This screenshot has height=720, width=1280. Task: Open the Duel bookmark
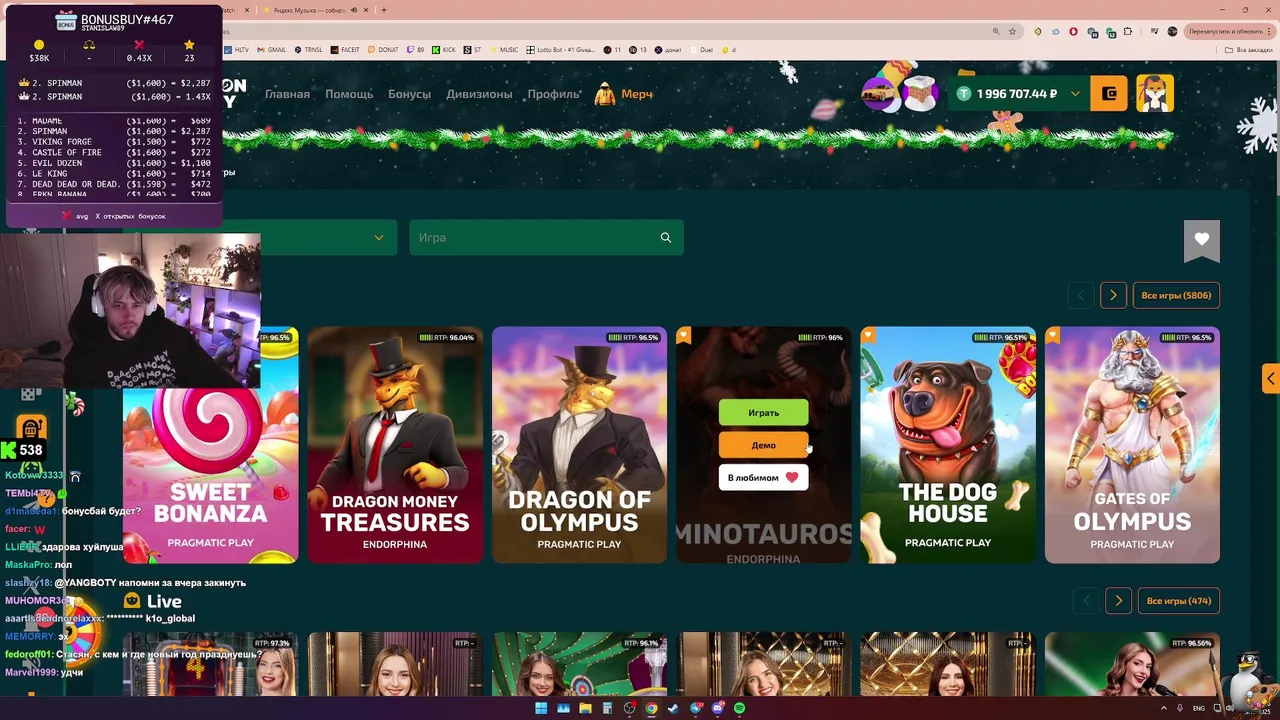pyautogui.click(x=701, y=49)
